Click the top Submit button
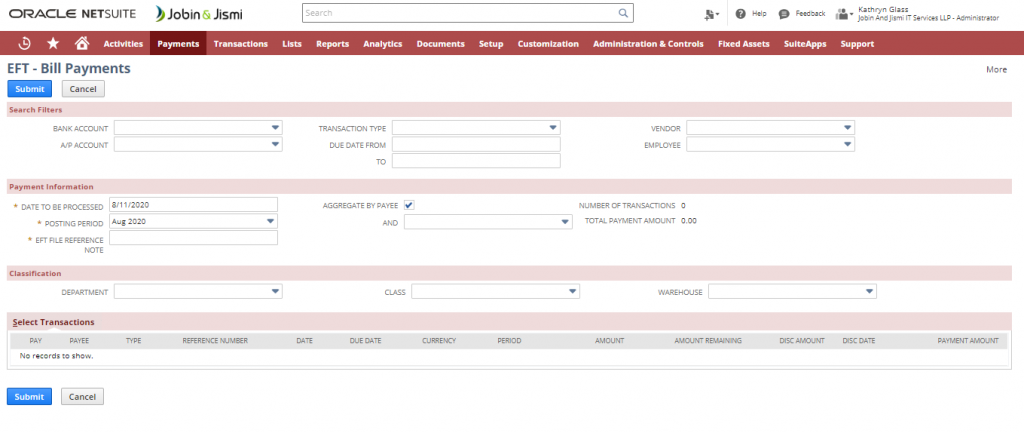The image size is (1024, 433). (x=29, y=89)
